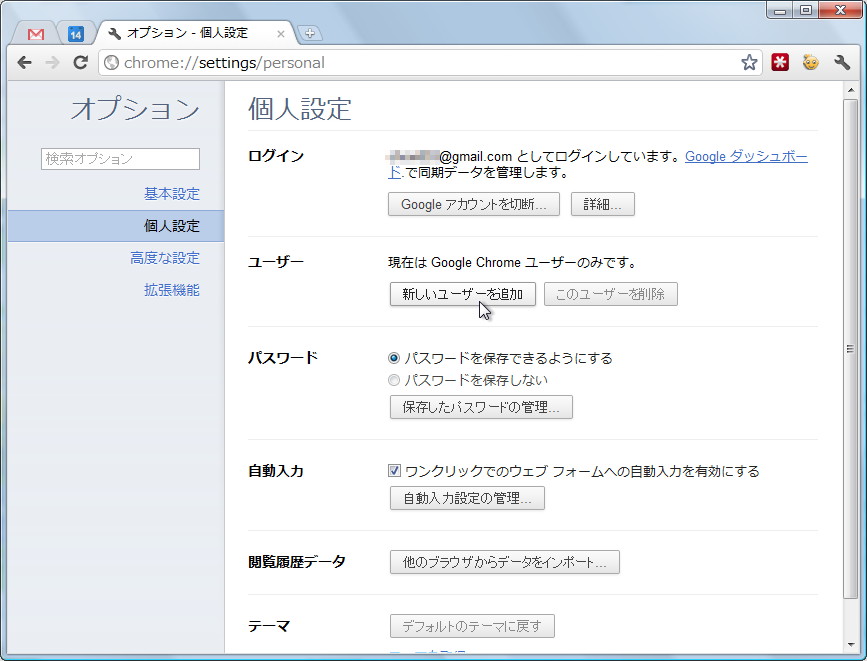Select パスワードを保存できるようにする radio button
The image size is (867, 661).
395,356
